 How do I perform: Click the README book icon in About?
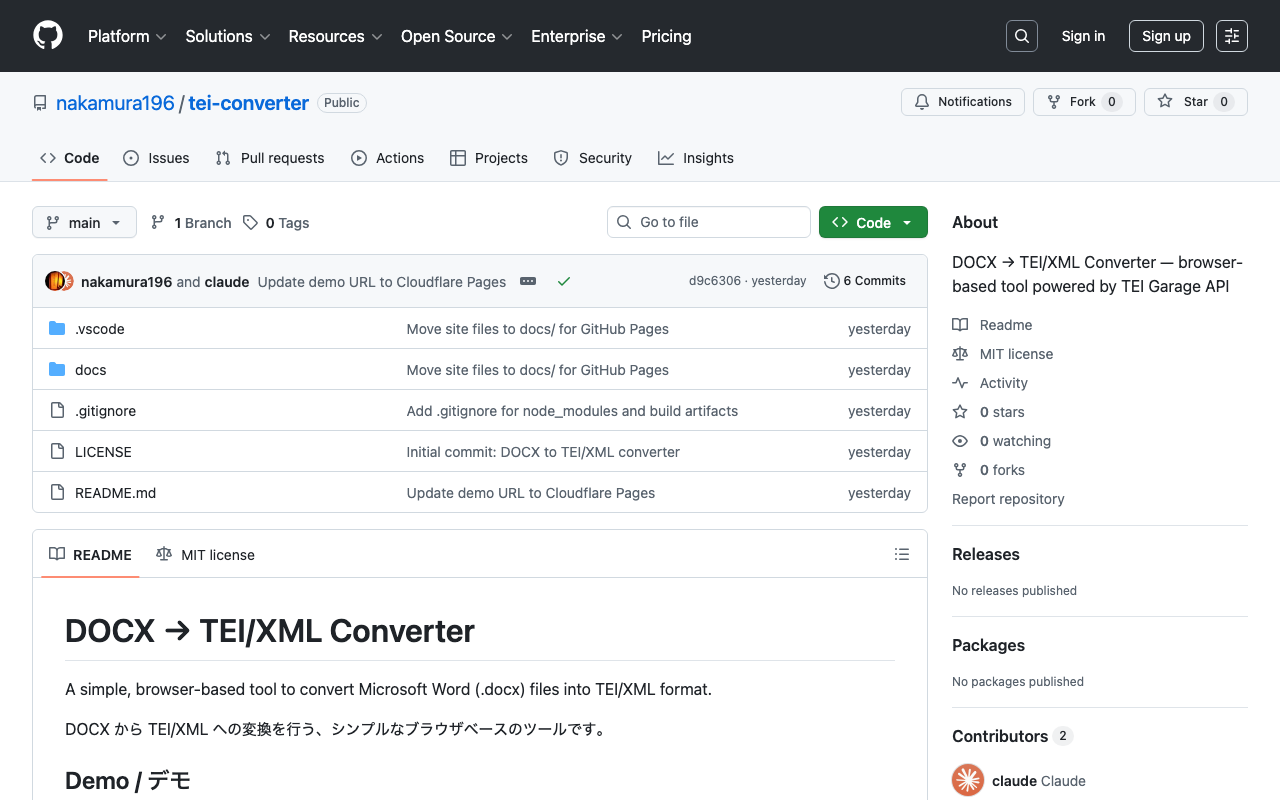tap(961, 324)
